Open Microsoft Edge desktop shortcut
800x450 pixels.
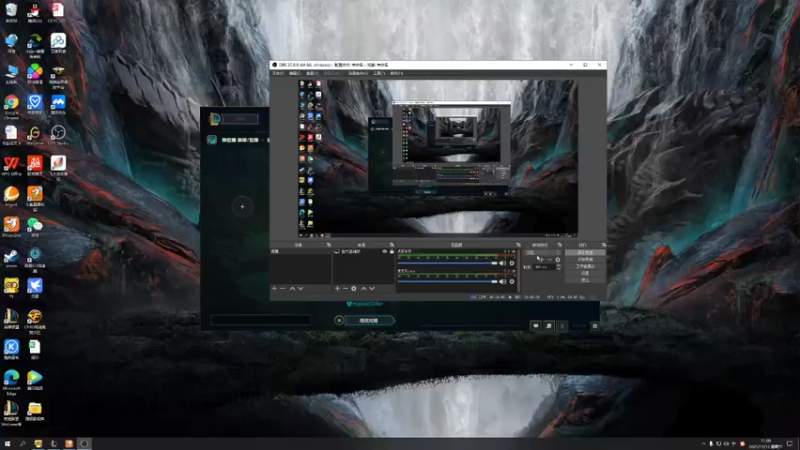[11, 383]
